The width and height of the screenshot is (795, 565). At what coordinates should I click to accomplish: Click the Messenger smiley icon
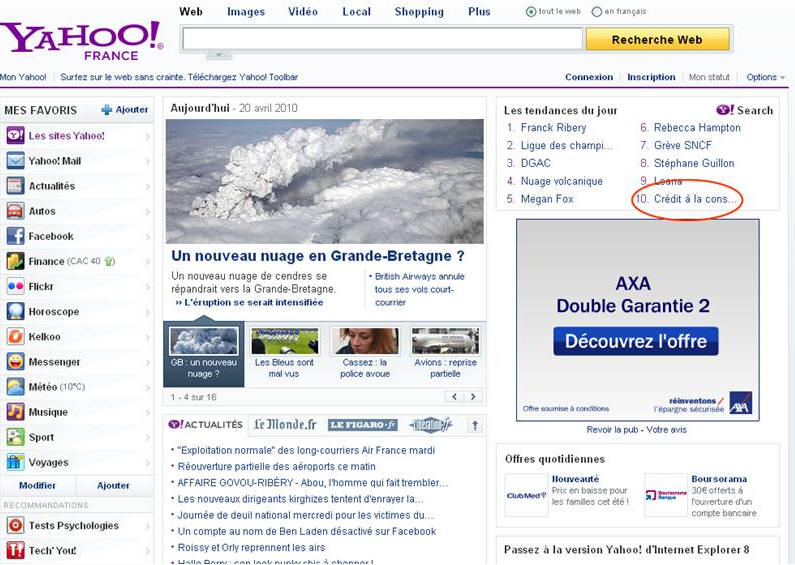15,362
